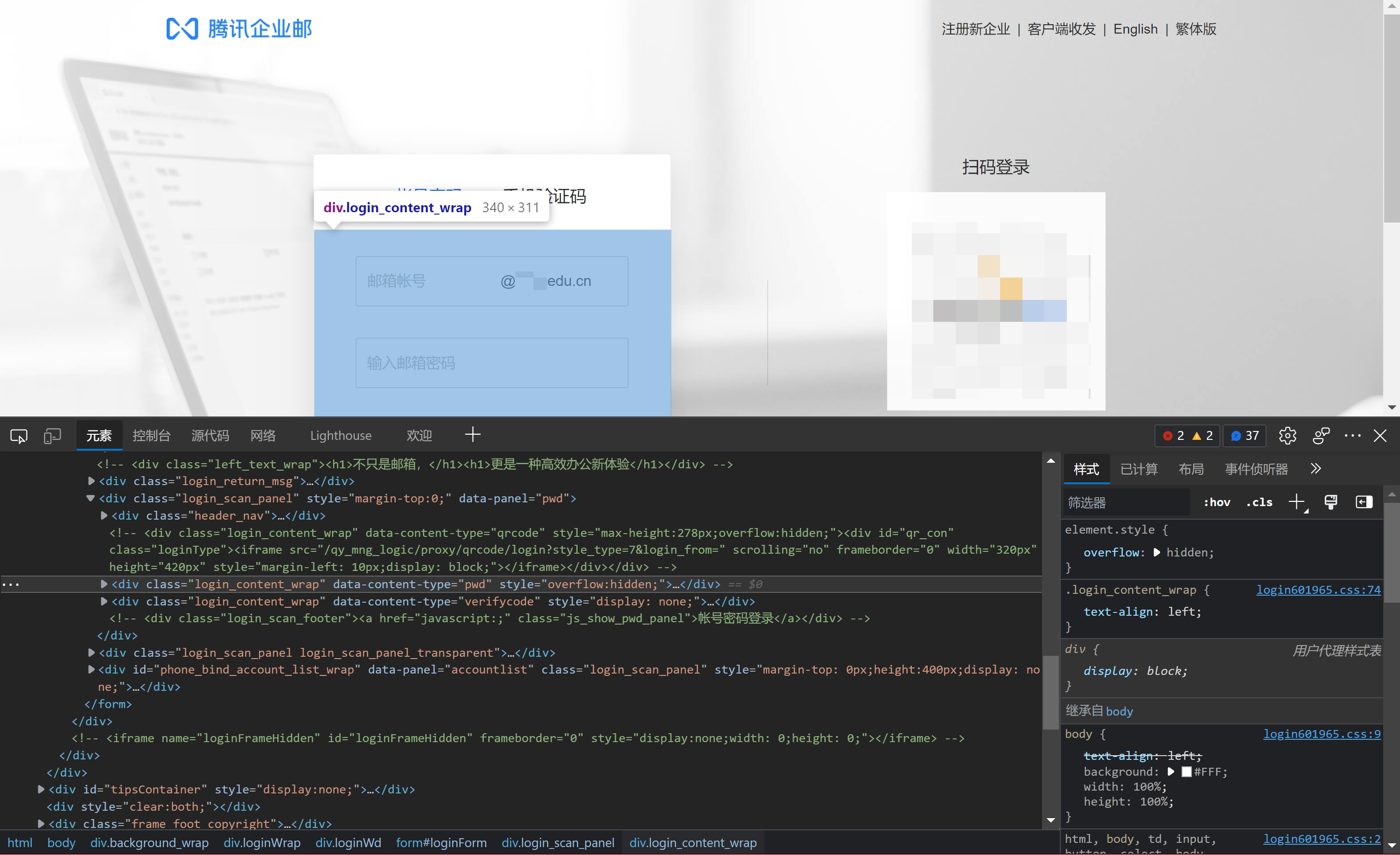The image size is (1400, 855).
Task: Open the customize DevTools ellipsis menu
Action: [x=1352, y=436]
